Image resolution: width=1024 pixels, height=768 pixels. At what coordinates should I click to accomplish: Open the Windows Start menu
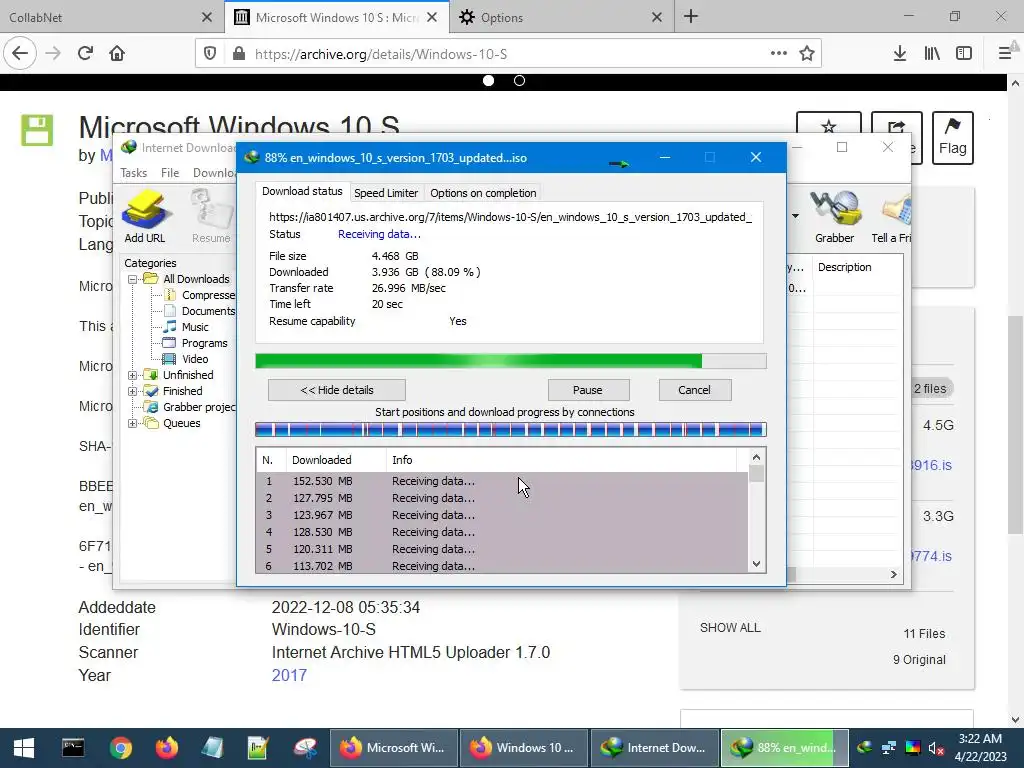point(24,748)
